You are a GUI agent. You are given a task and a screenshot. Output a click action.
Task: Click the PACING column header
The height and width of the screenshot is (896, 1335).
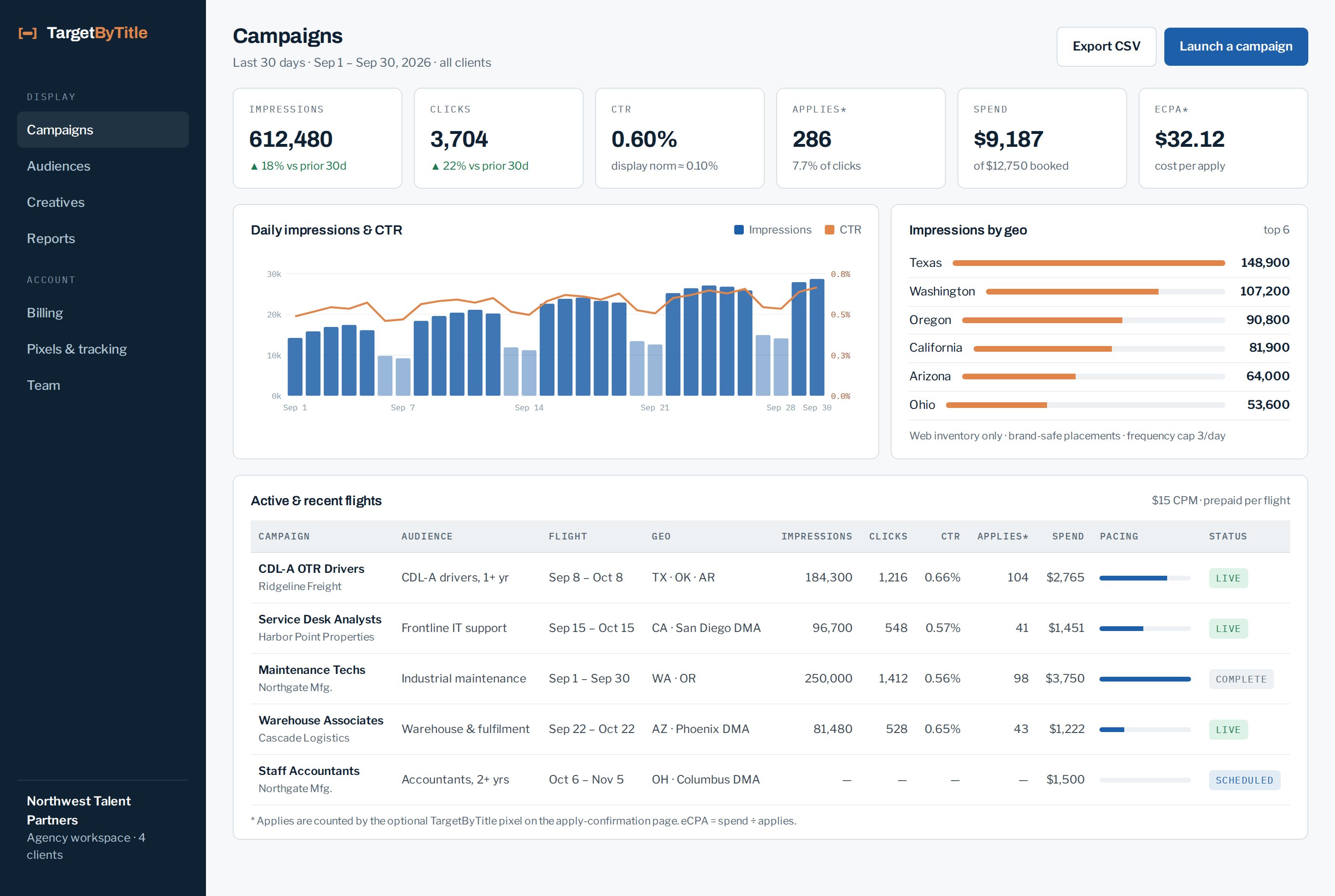click(1119, 536)
